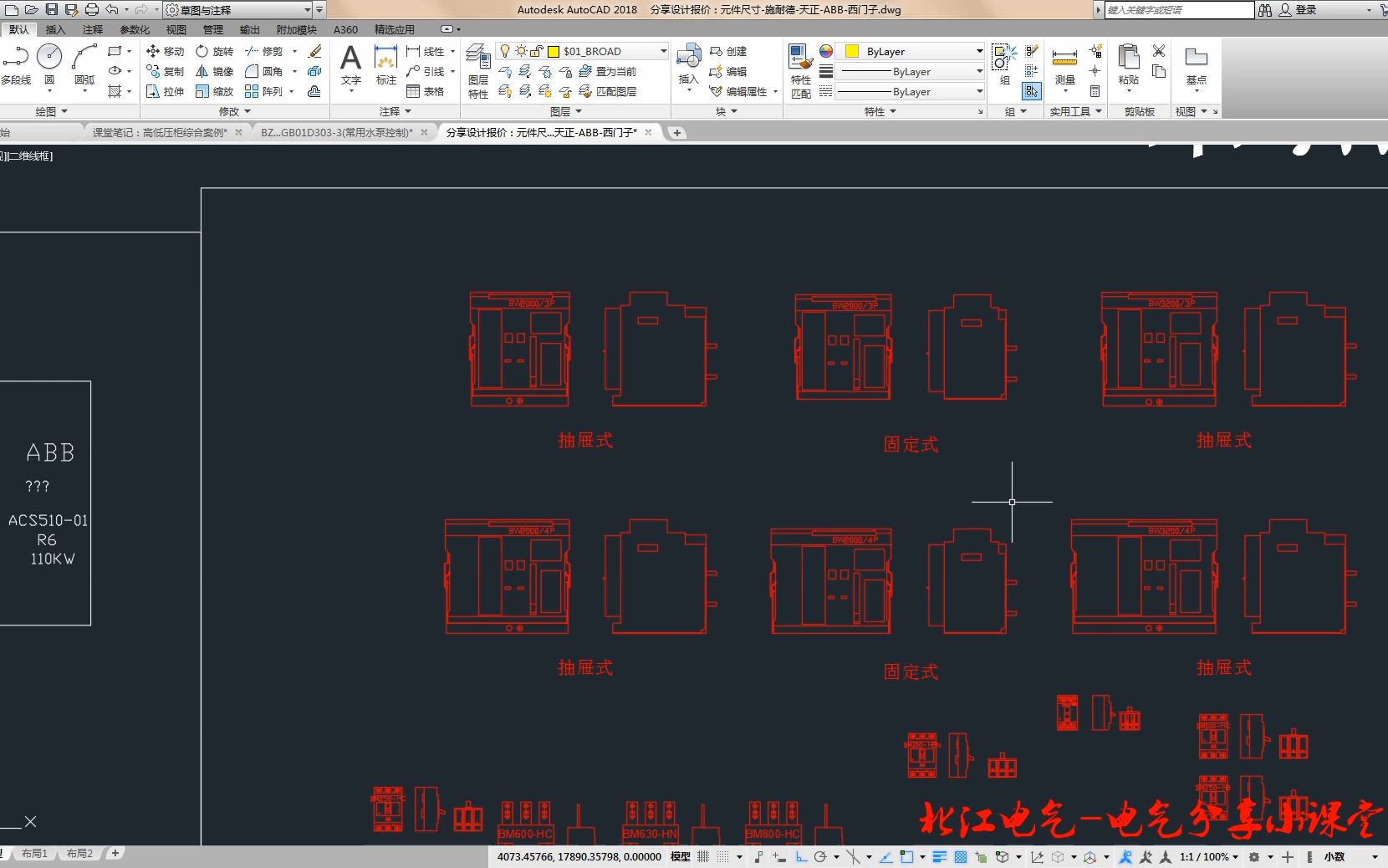Activate the Scale (缩放) command

(x=214, y=91)
